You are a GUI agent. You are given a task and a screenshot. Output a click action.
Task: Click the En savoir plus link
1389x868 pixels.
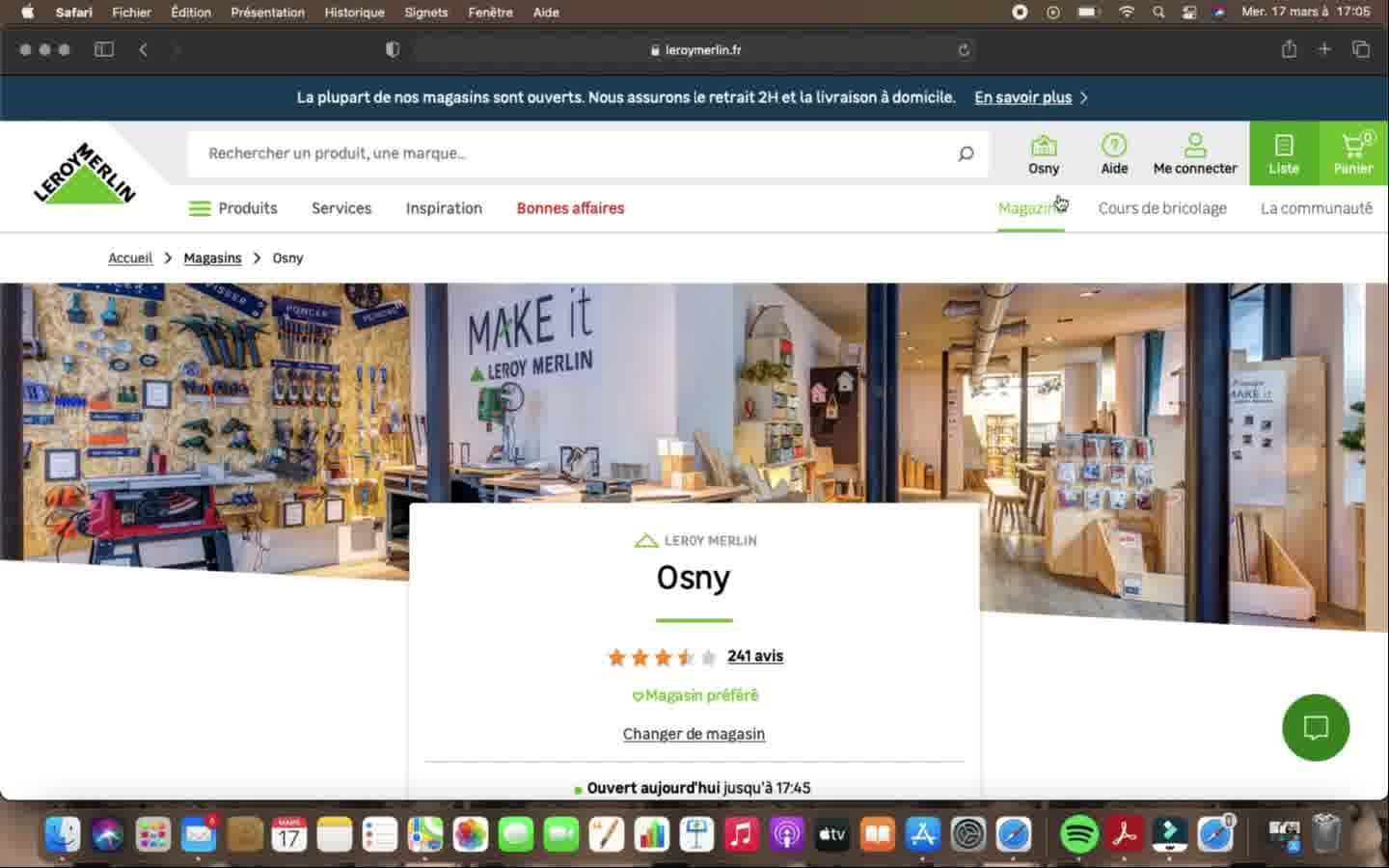(1022, 97)
